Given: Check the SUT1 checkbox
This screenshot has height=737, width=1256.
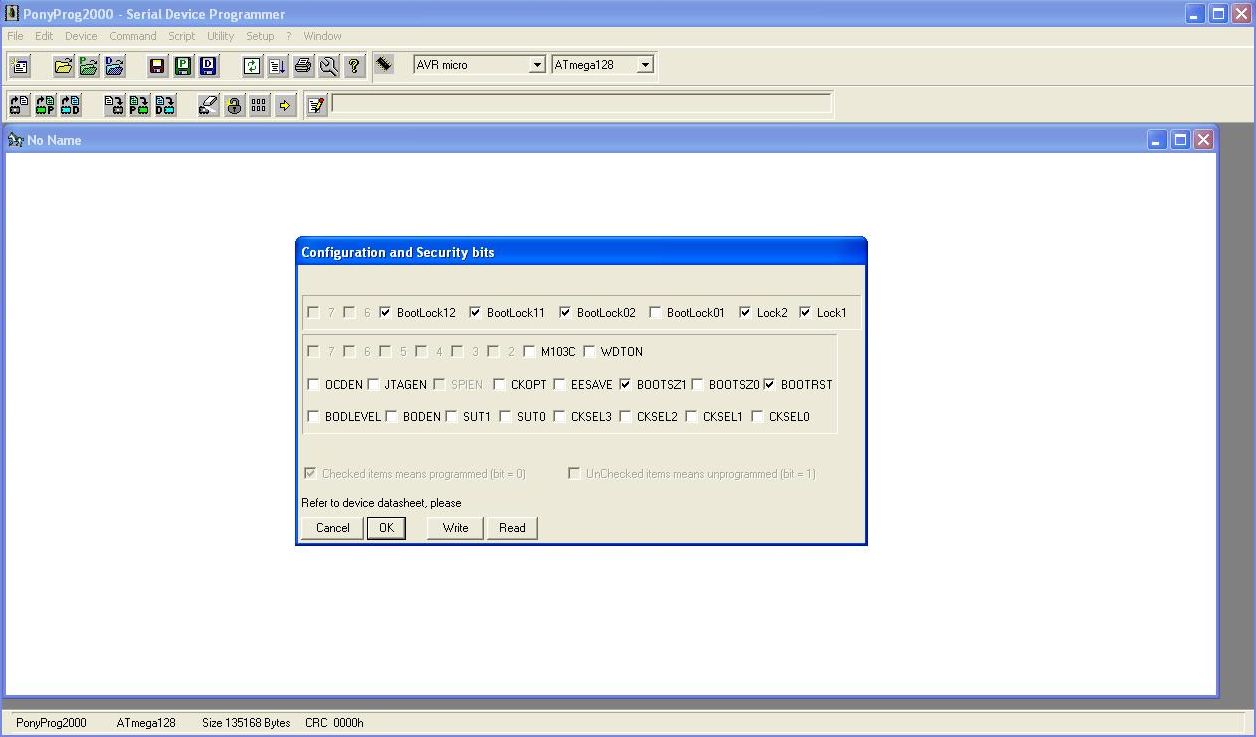Looking at the screenshot, I should point(451,417).
